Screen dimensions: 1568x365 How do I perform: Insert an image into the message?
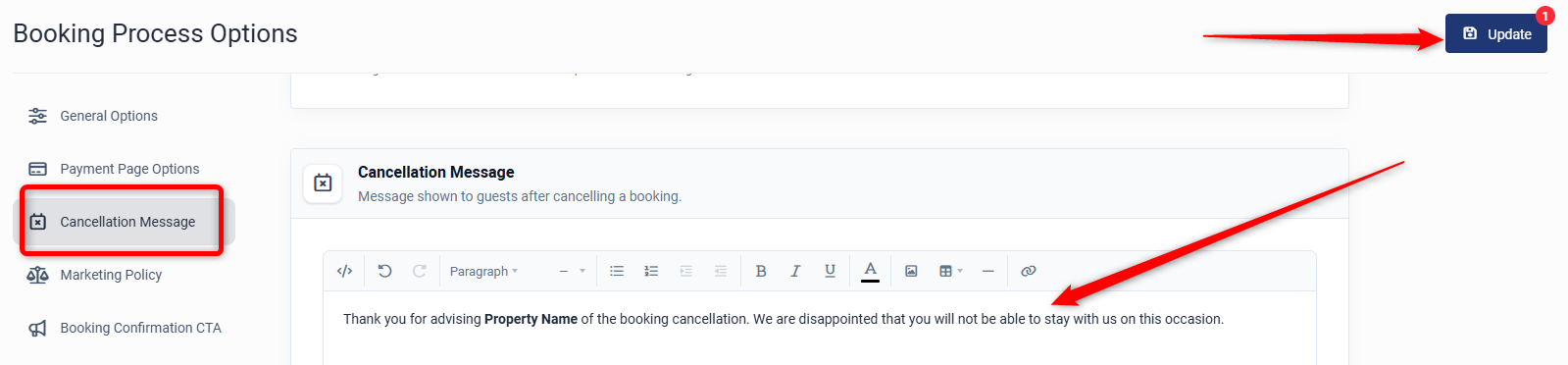[x=911, y=271]
